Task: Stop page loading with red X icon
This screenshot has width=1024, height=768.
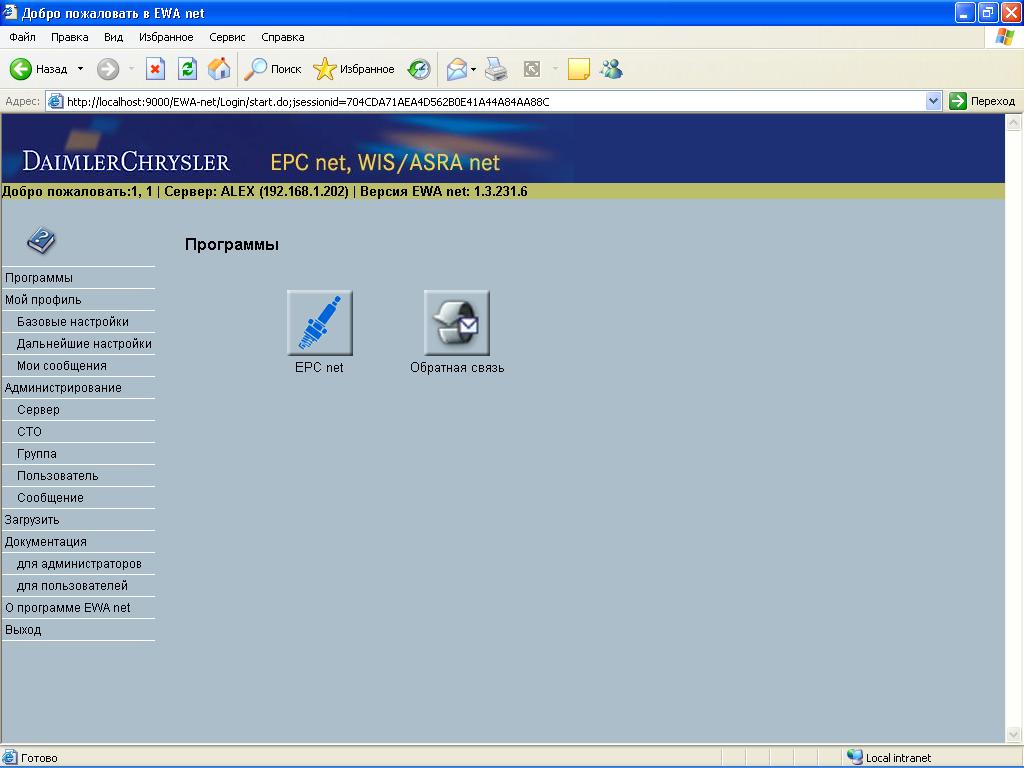Action: tap(155, 69)
